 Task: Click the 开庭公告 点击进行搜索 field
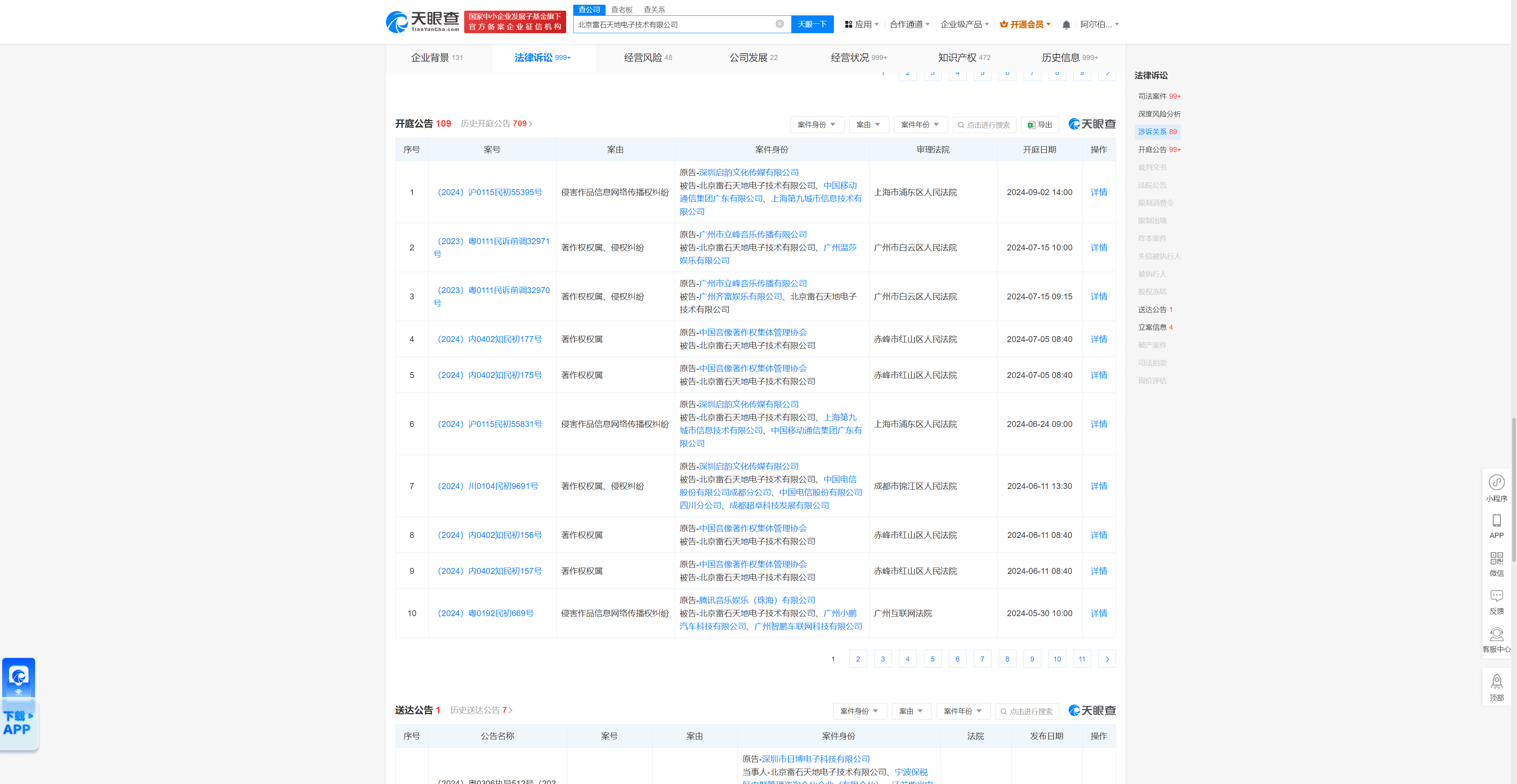coord(984,125)
